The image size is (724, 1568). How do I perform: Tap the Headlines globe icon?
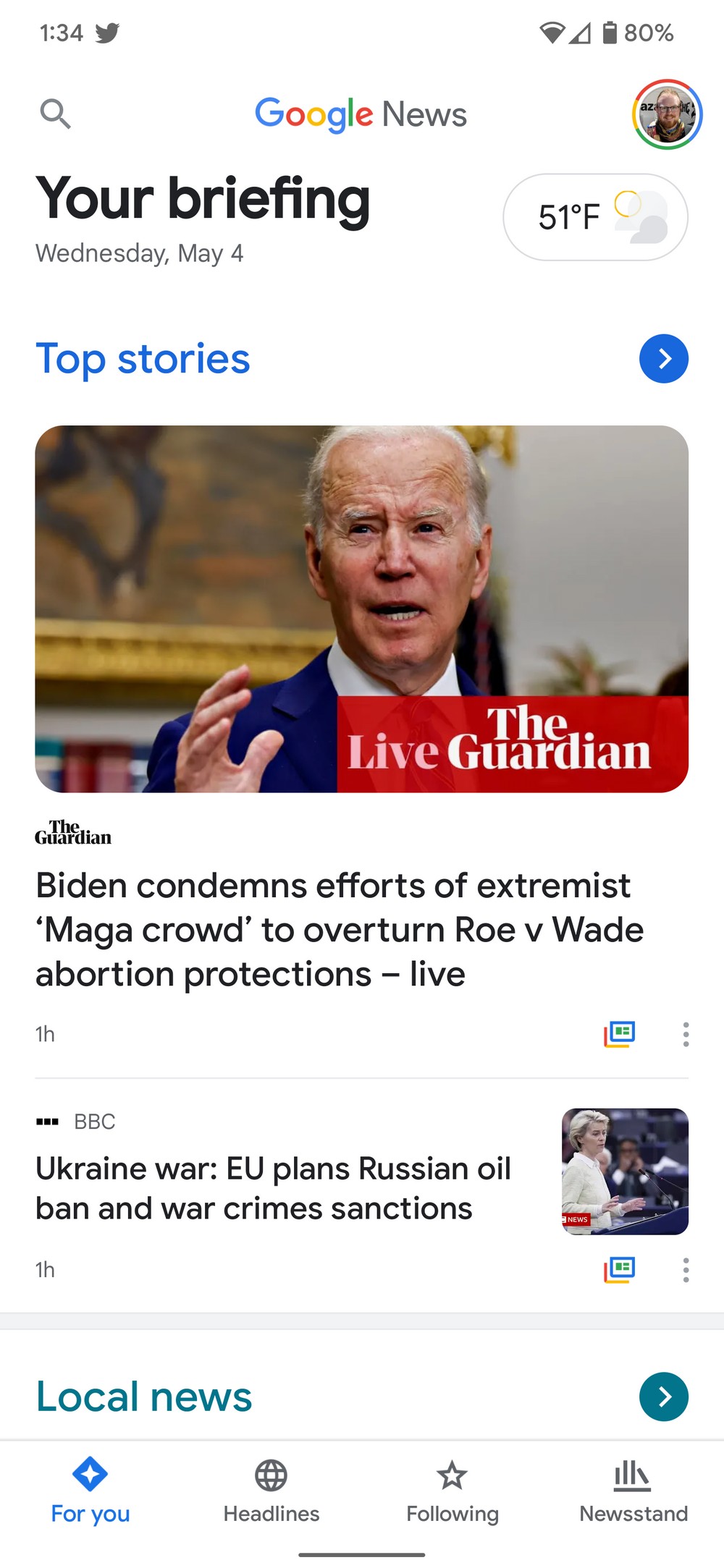click(x=271, y=1475)
